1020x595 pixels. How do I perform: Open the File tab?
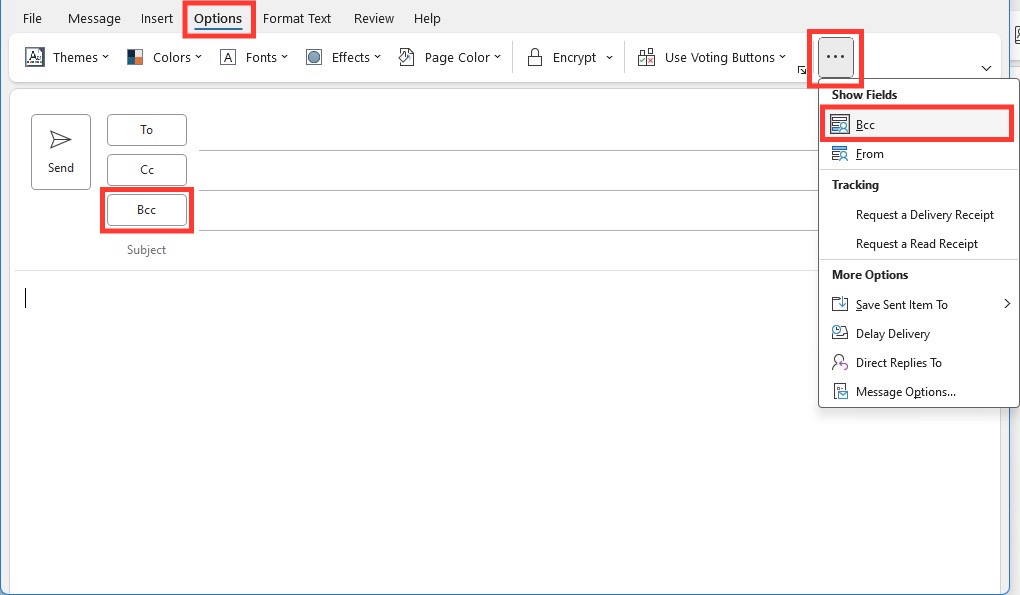click(32, 19)
